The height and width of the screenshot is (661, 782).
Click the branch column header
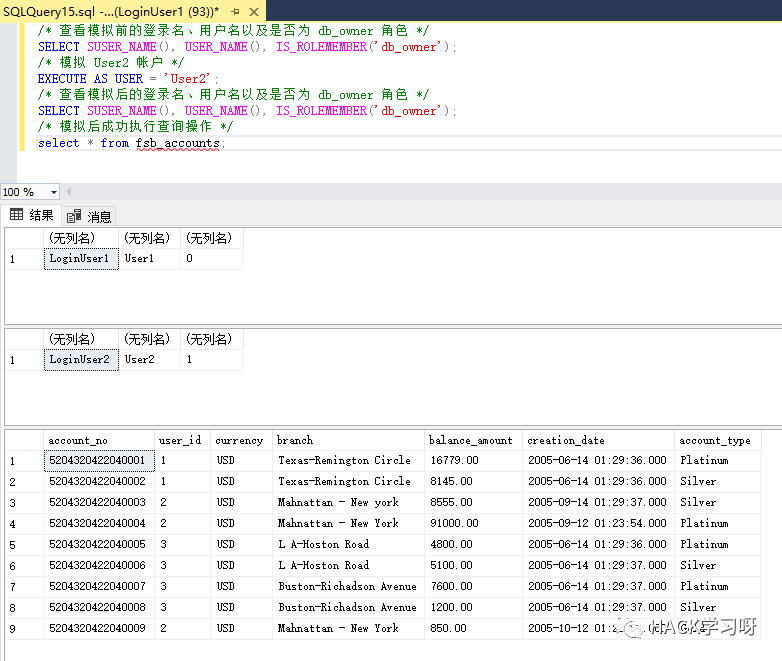[x=349, y=440]
